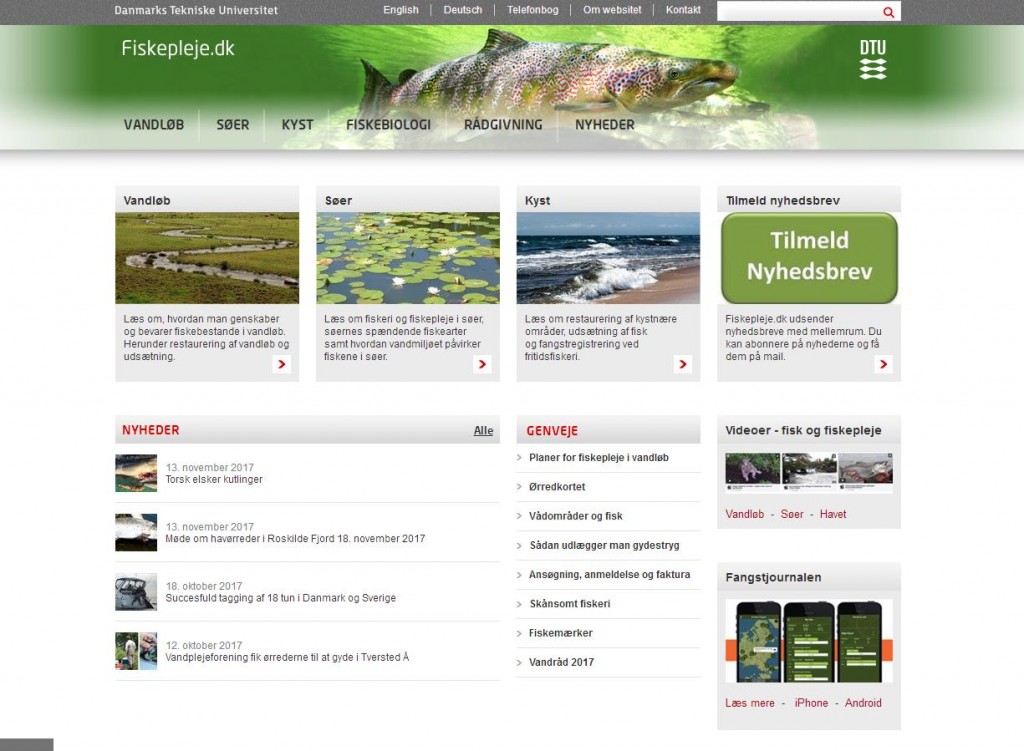Open the Vandløb stream photo

tap(207, 258)
